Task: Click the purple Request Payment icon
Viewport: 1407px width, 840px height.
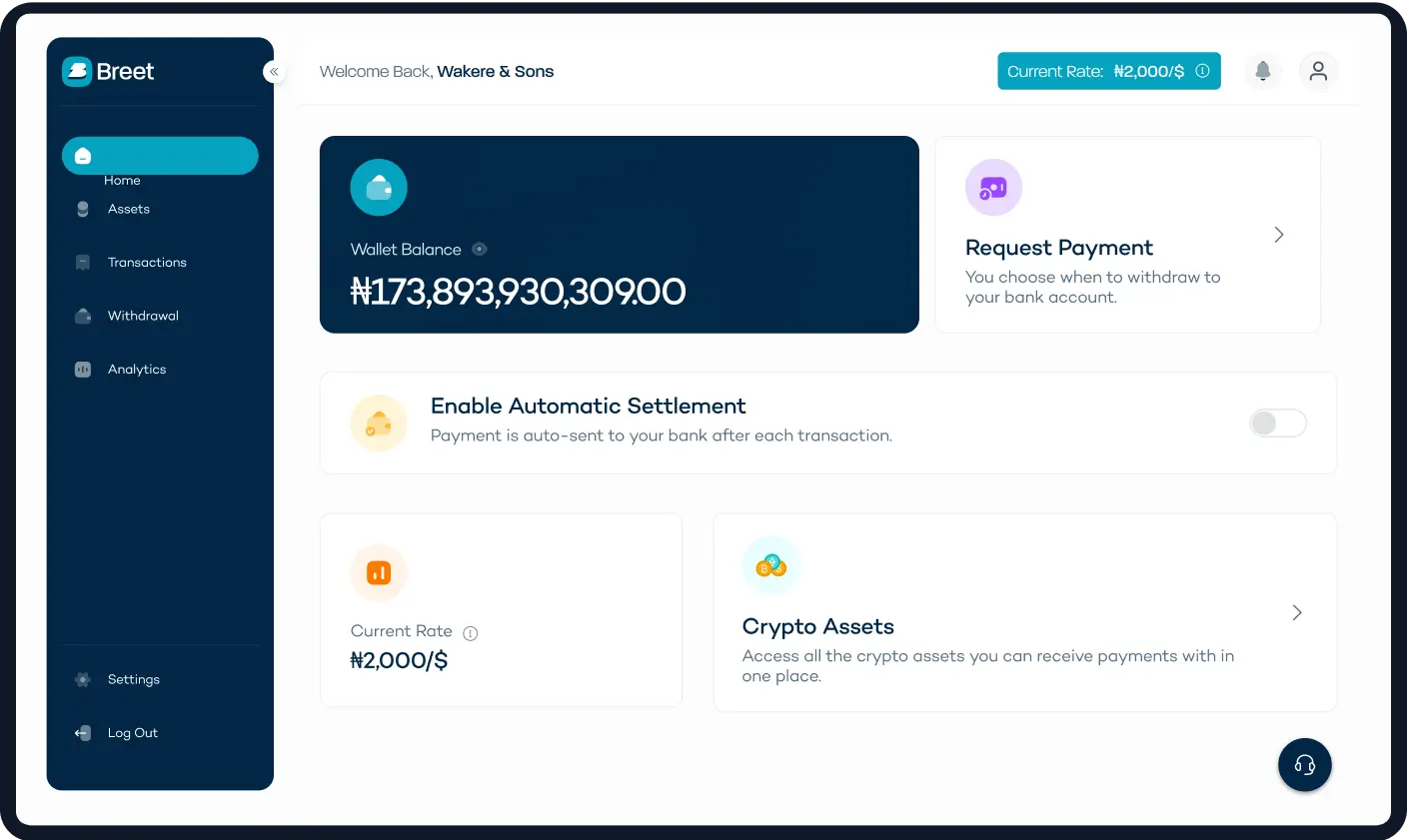Action: point(993,187)
